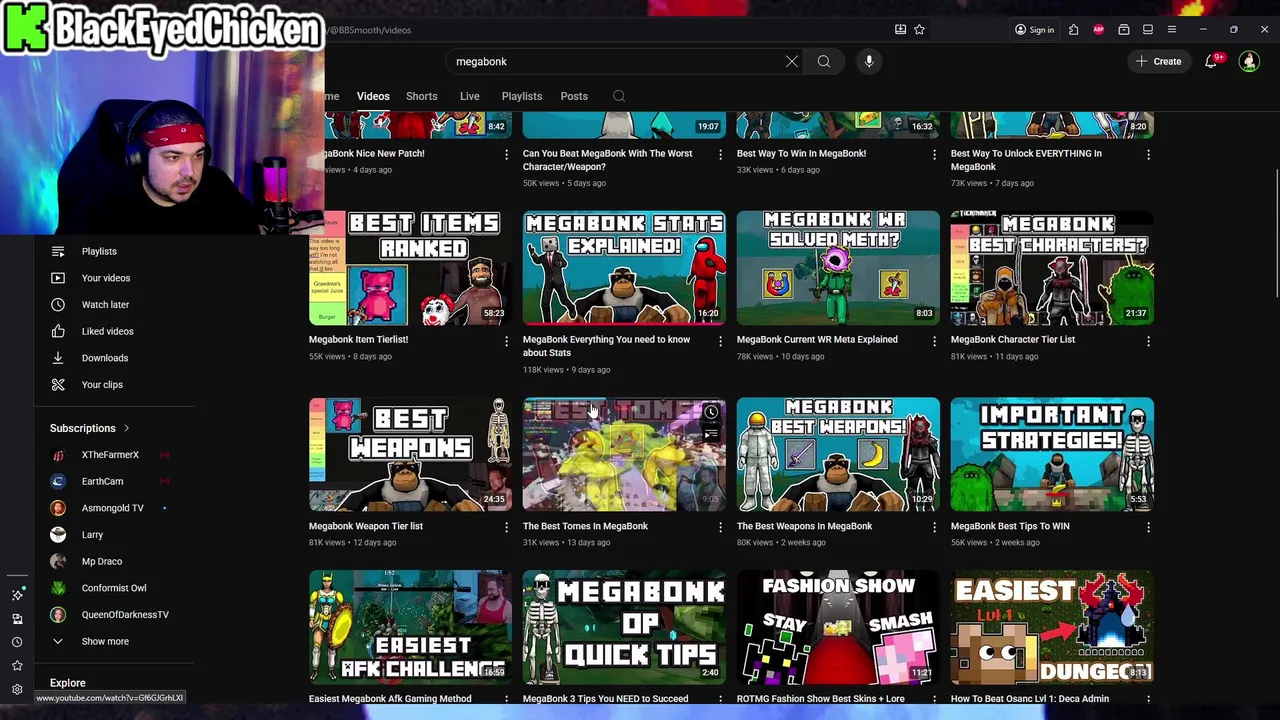Click the Downloads arrow icon in the YouTube sidebar
Viewport: 1280px width, 720px height.
pyautogui.click(x=58, y=358)
